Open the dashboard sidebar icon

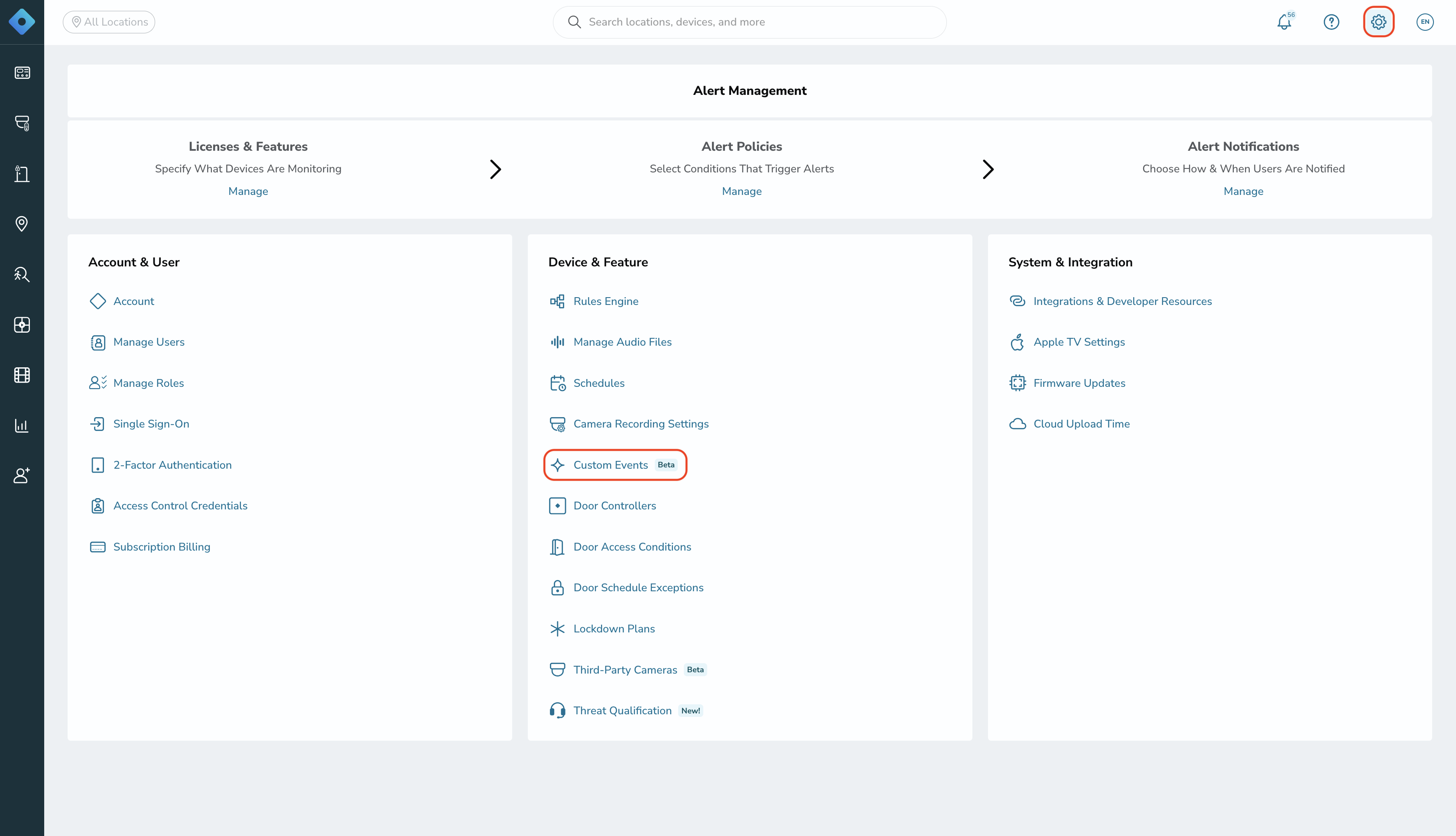pyautogui.click(x=22, y=73)
